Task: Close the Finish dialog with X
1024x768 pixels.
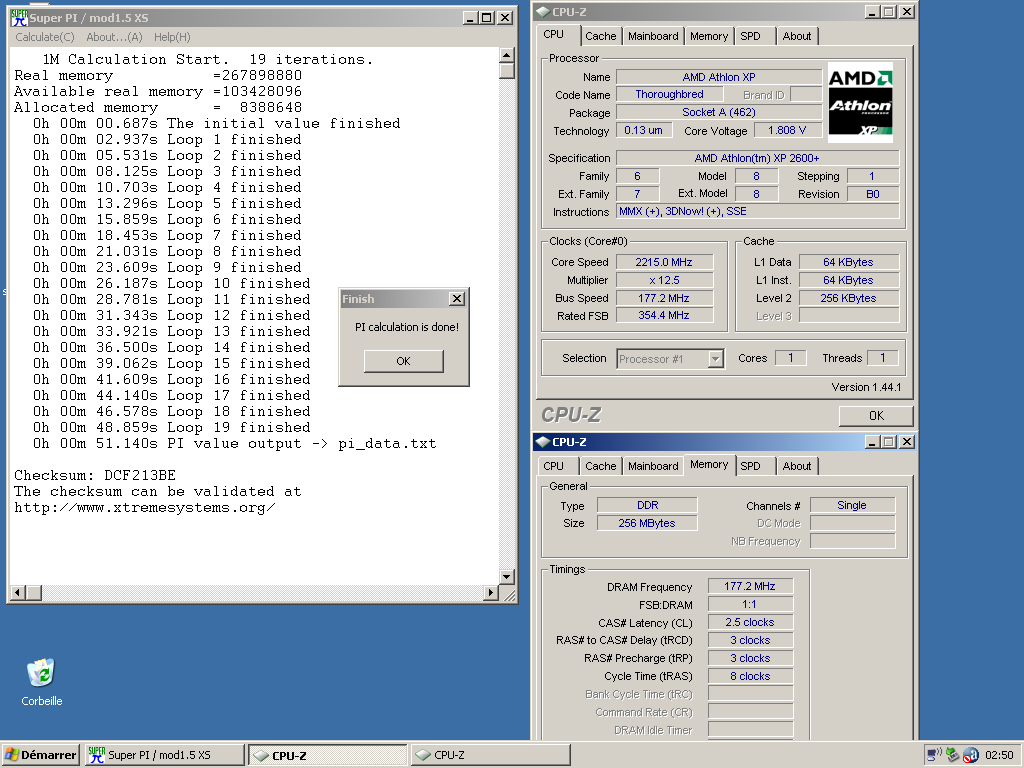Action: 457,298
